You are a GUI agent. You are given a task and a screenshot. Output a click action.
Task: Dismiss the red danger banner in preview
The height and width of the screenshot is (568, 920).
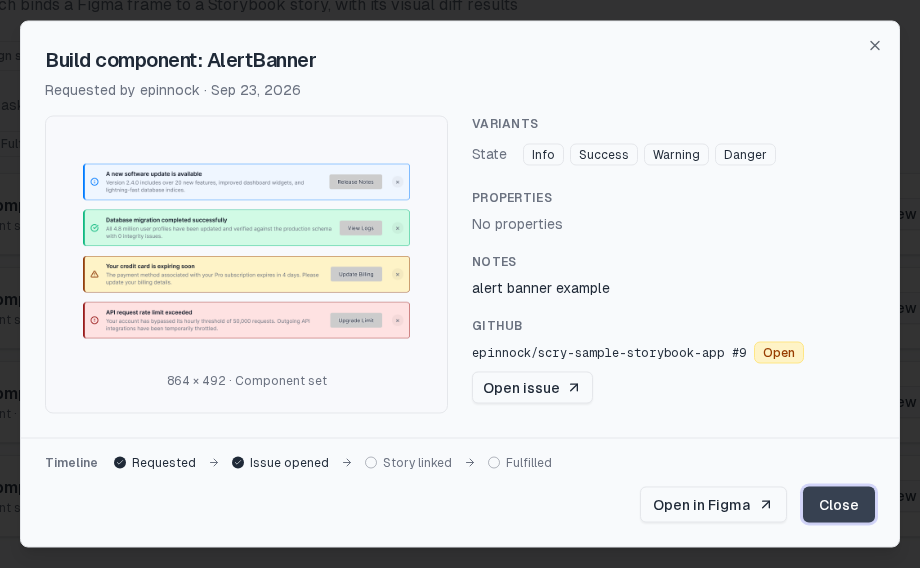[x=397, y=320]
